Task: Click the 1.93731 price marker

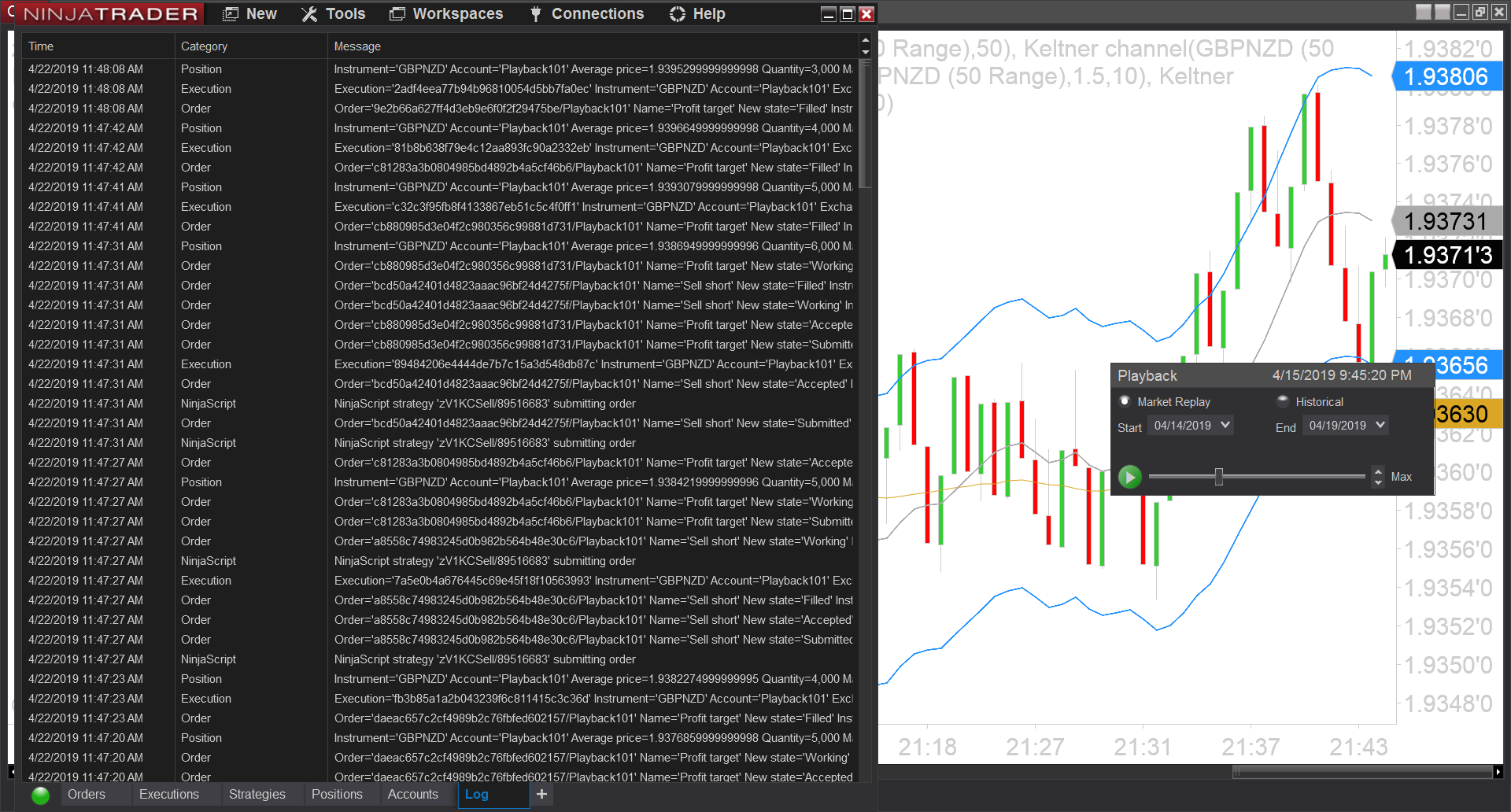Action: pyautogui.click(x=1447, y=221)
